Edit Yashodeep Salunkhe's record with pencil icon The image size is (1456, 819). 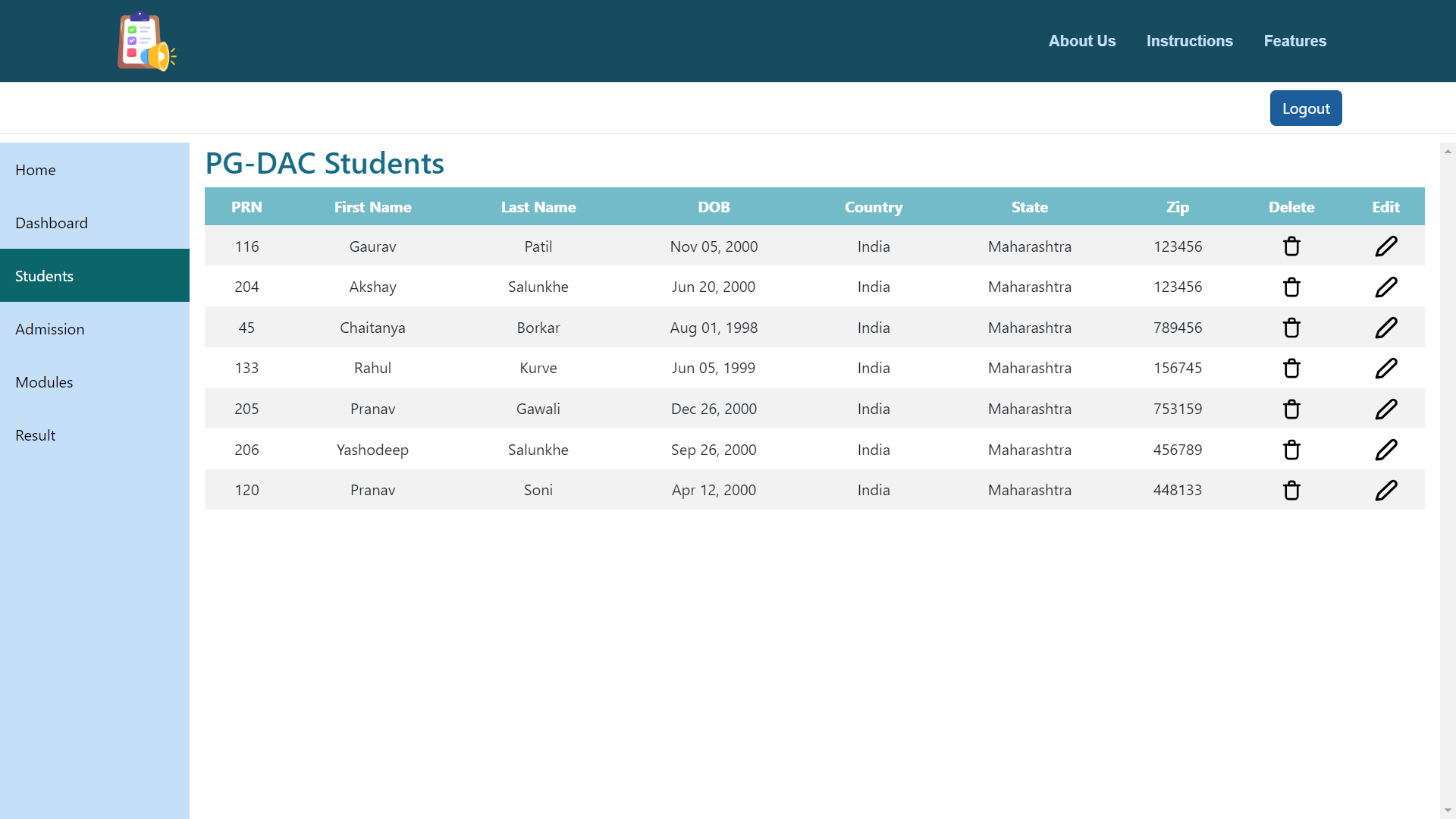click(1385, 450)
